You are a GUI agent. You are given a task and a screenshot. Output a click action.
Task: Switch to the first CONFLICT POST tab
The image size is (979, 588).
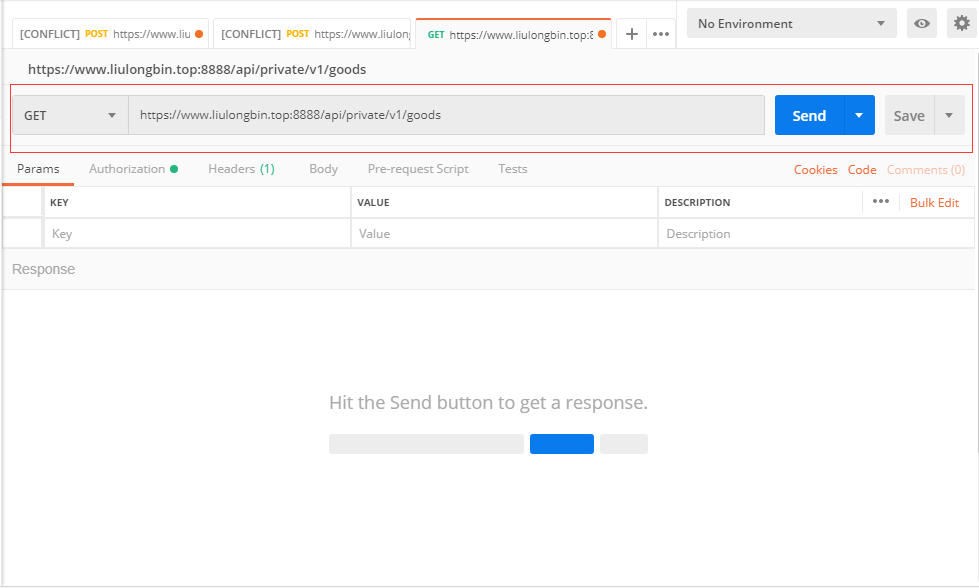coord(111,34)
